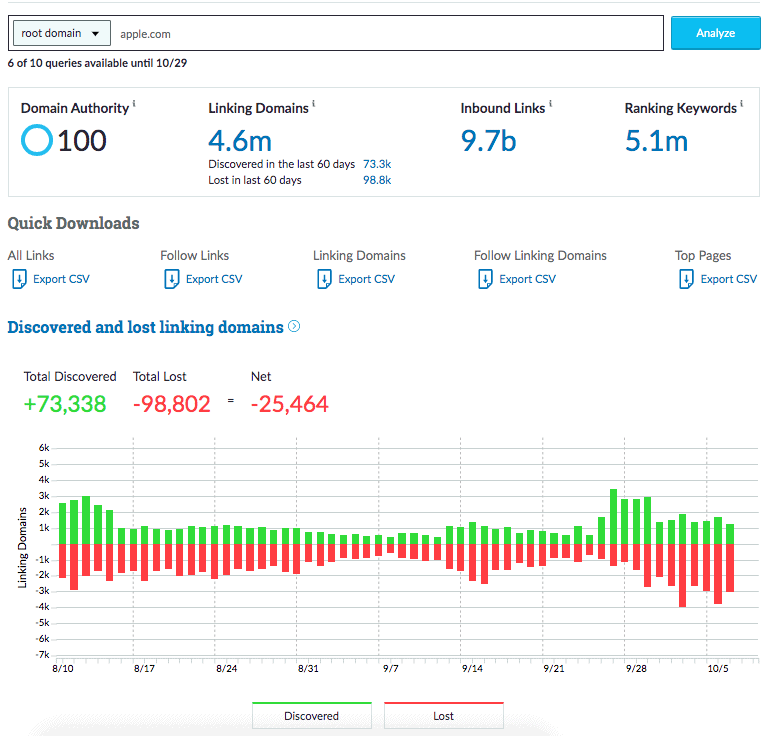The height and width of the screenshot is (736, 774).
Task: Click the +73,338 Total Discovered value
Action: (x=65, y=404)
